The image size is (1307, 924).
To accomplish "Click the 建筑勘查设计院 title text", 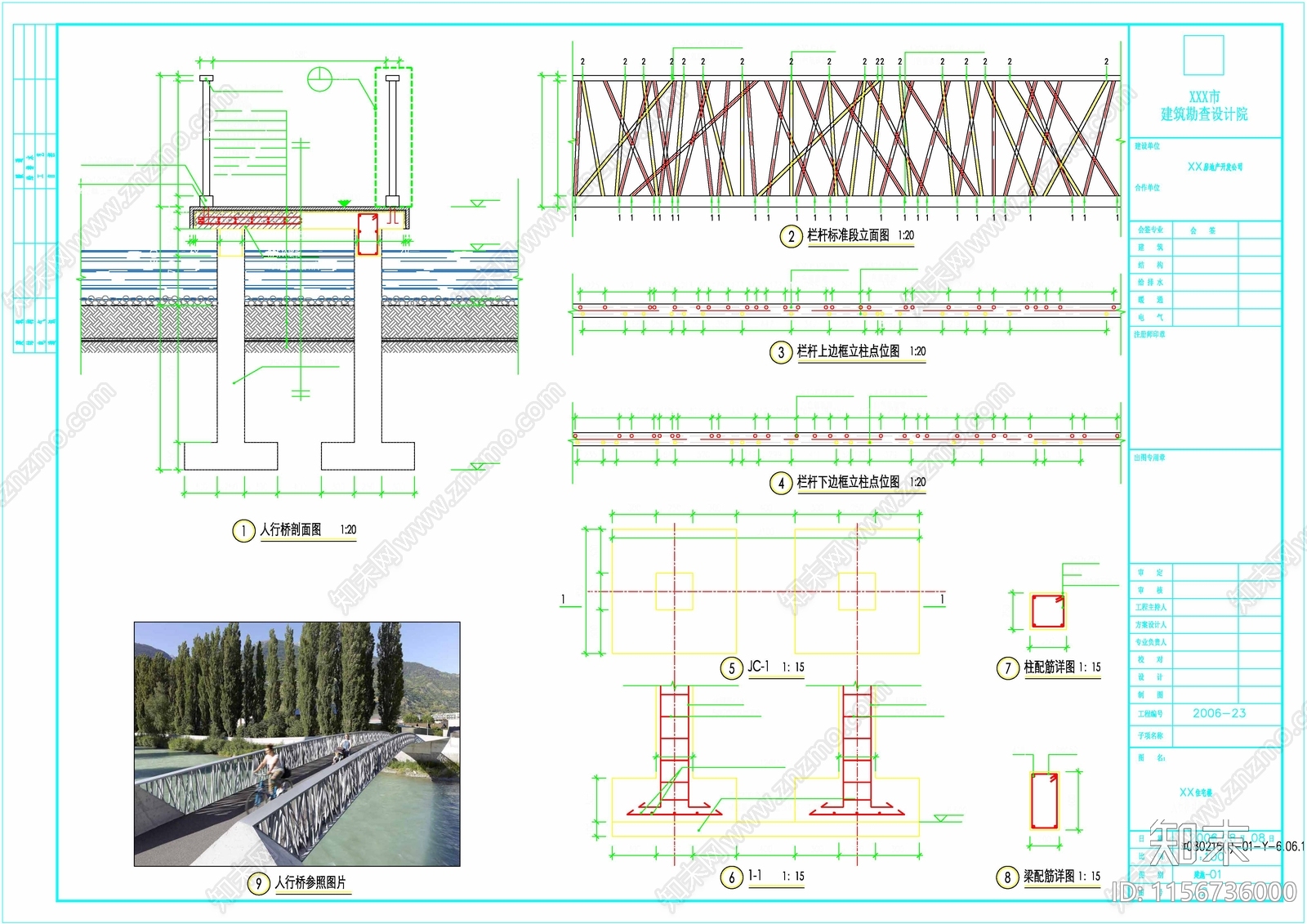I will coord(1204,114).
